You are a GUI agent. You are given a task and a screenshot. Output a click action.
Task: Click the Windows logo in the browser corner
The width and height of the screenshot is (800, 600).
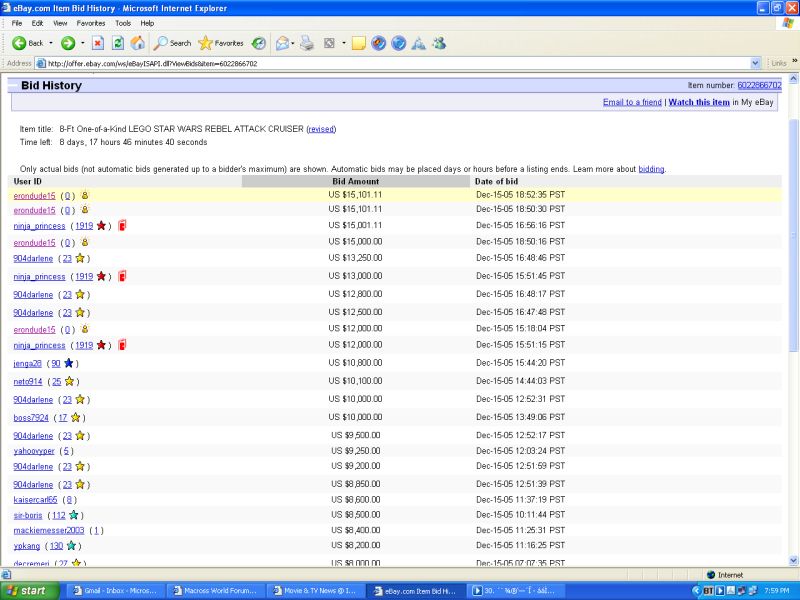(x=788, y=23)
